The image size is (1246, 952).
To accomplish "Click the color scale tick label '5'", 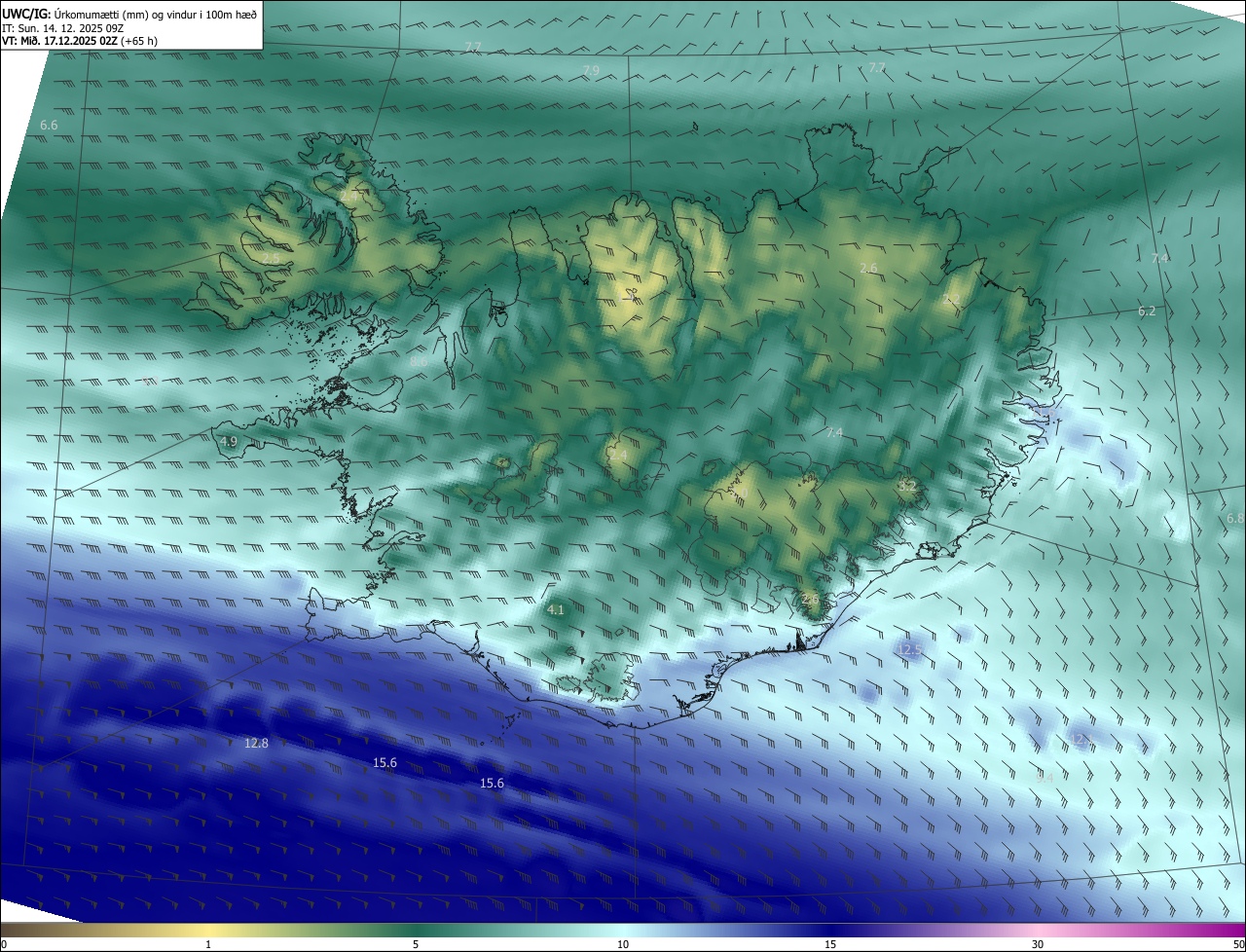I will pos(416,944).
